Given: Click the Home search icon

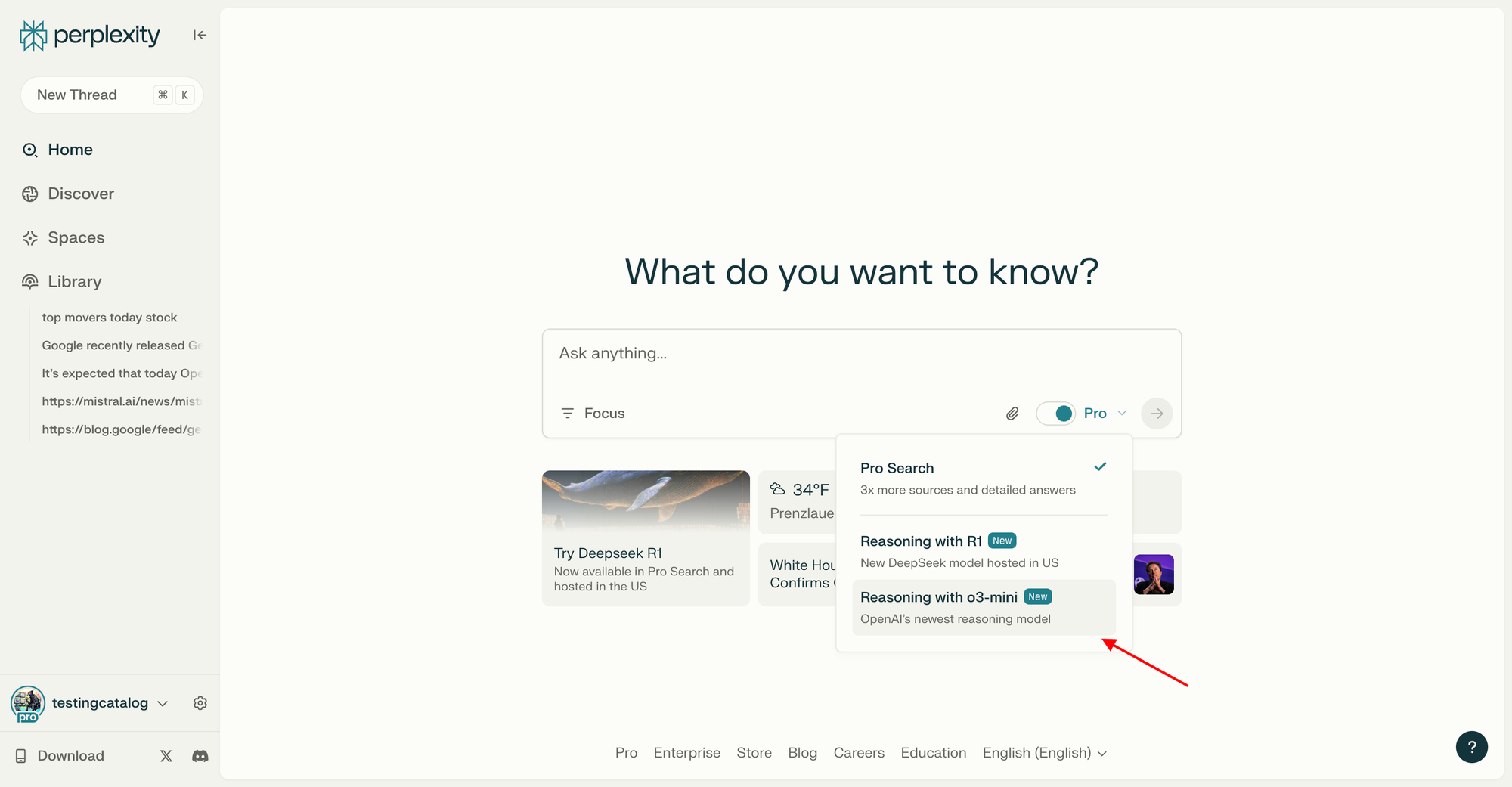Looking at the screenshot, I should (30, 150).
